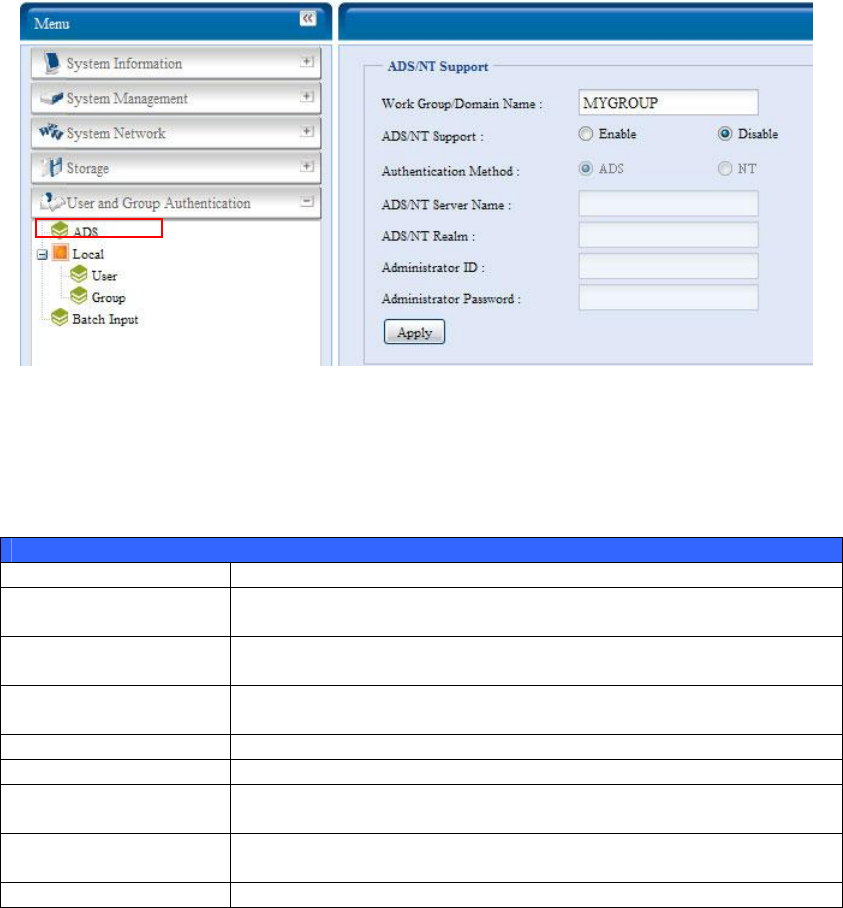Image resolution: width=843 pixels, height=908 pixels.
Task: Click the Batch Input green stack icon
Action: click(60, 317)
